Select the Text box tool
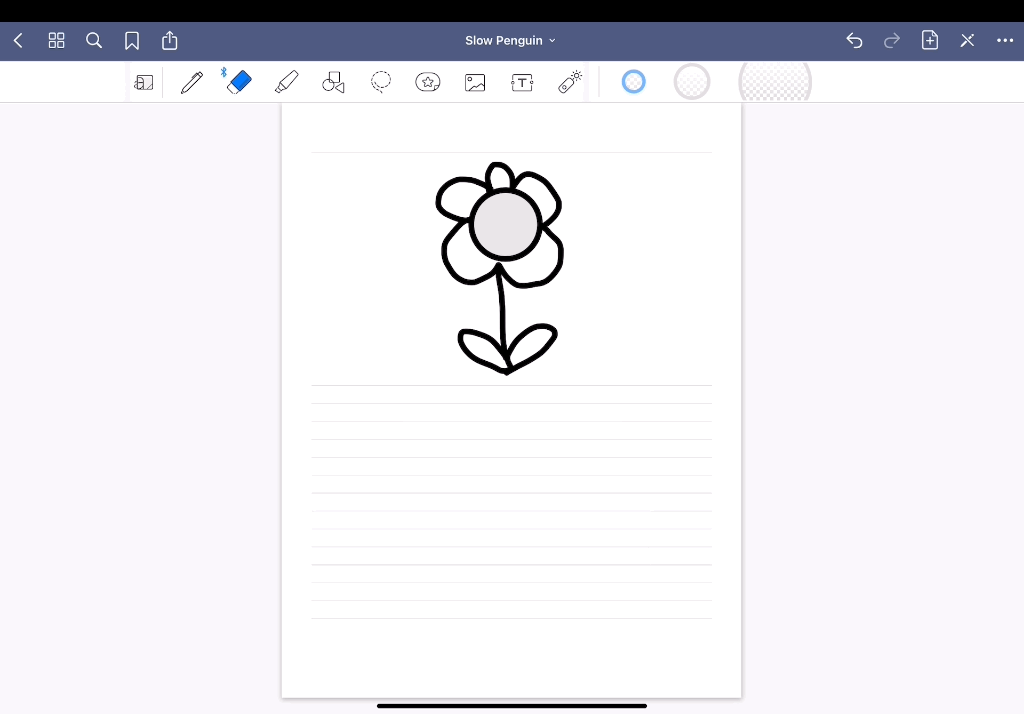The height and width of the screenshot is (714, 1024). click(x=522, y=82)
